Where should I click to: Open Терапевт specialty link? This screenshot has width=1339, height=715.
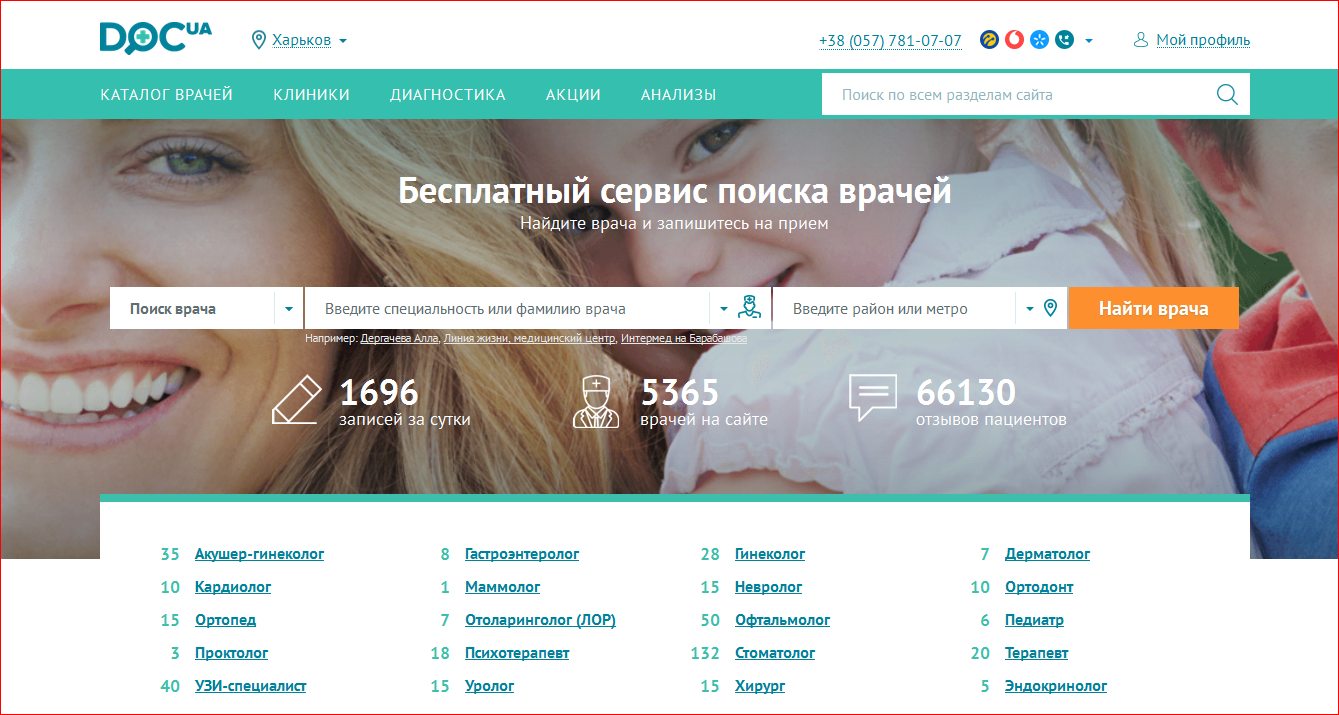tap(1036, 653)
